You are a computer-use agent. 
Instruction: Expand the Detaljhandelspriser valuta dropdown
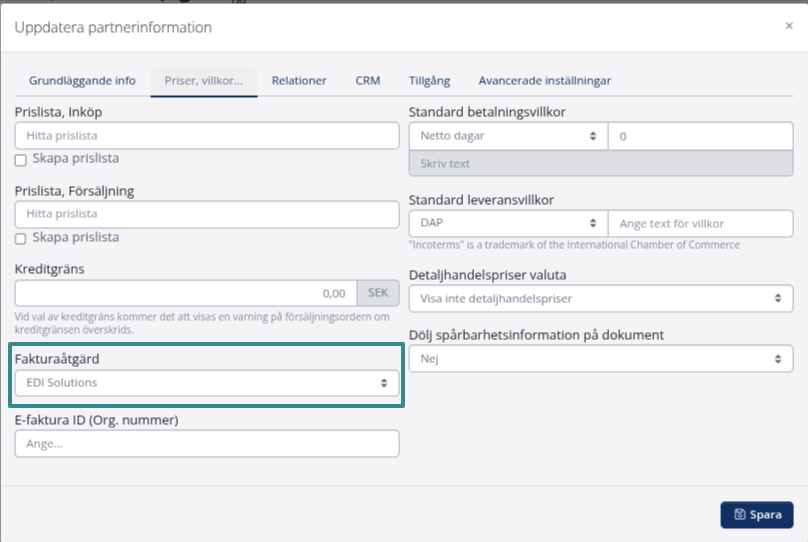point(600,298)
